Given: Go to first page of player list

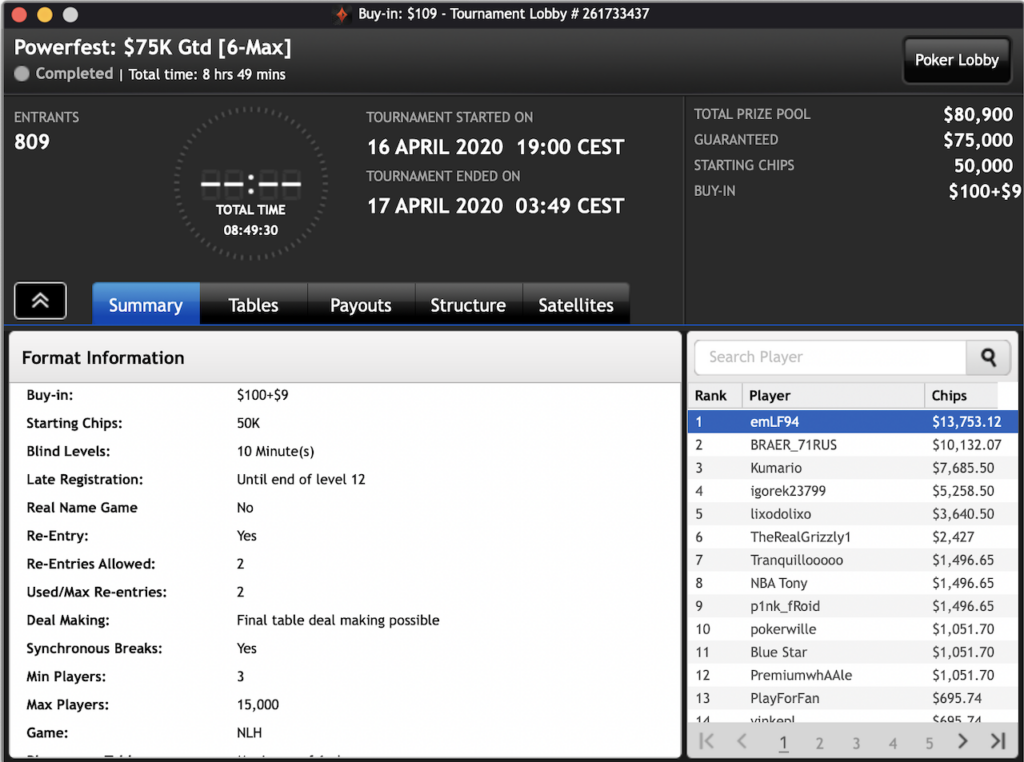Looking at the screenshot, I should [707, 741].
